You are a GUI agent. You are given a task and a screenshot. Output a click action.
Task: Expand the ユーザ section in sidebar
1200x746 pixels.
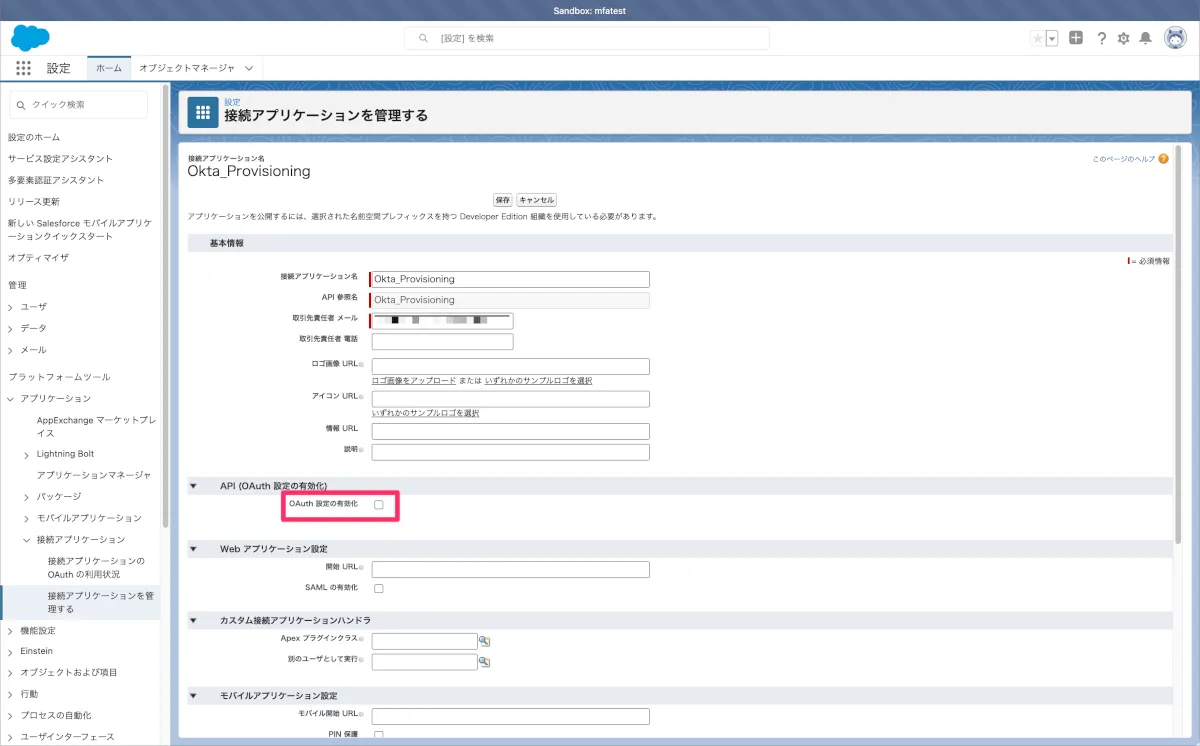[x=11, y=307]
